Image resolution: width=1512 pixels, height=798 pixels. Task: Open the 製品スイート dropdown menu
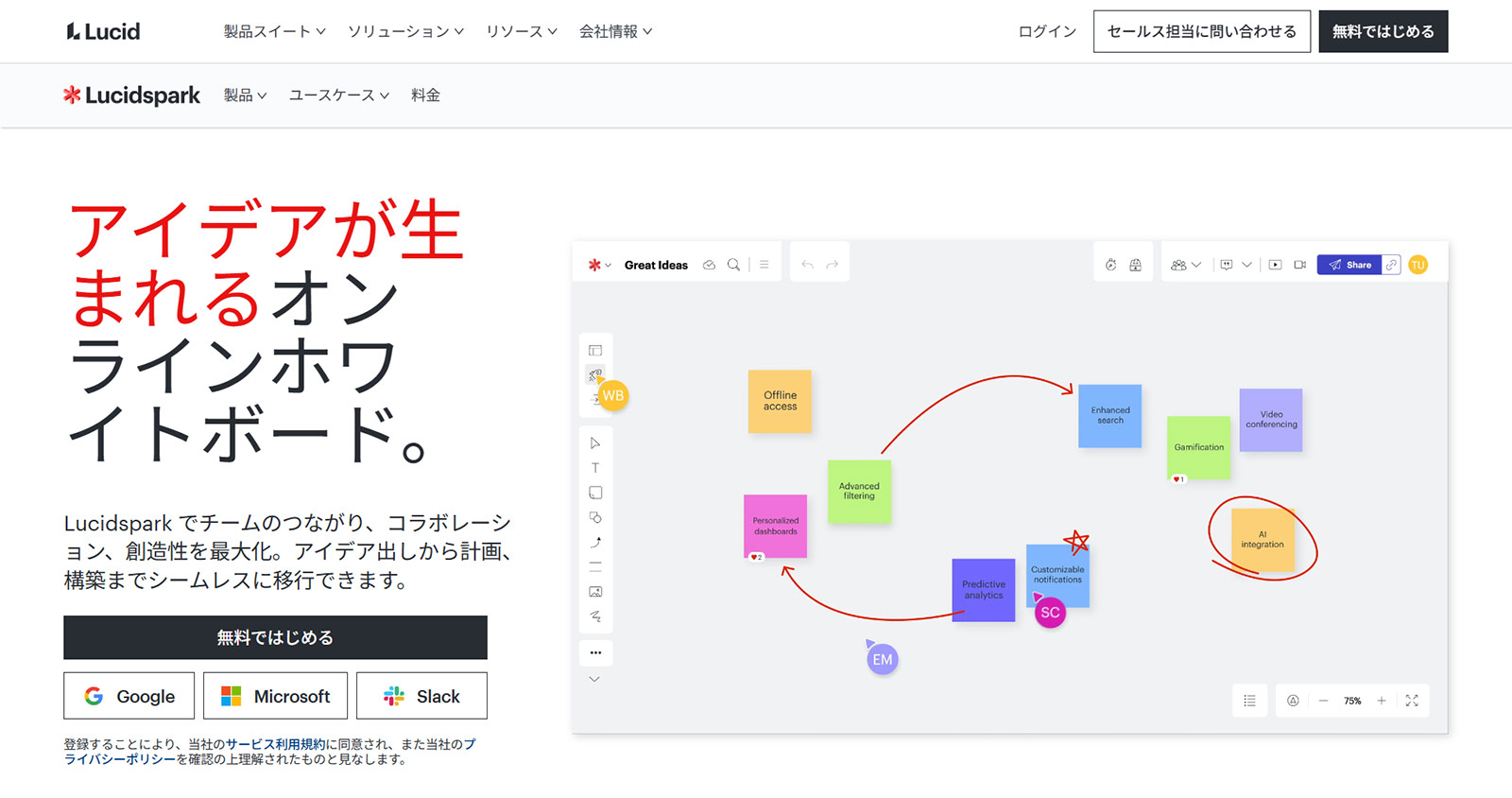pos(275,31)
